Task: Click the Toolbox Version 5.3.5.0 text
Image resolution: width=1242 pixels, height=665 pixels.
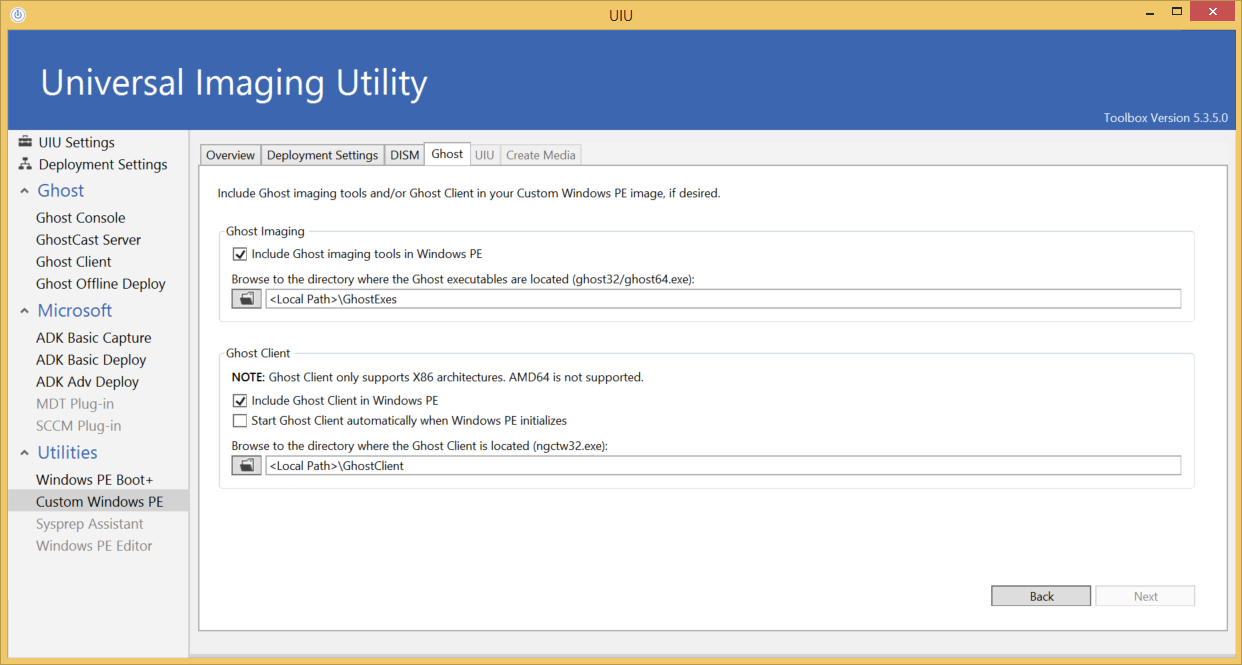Action: click(1165, 117)
